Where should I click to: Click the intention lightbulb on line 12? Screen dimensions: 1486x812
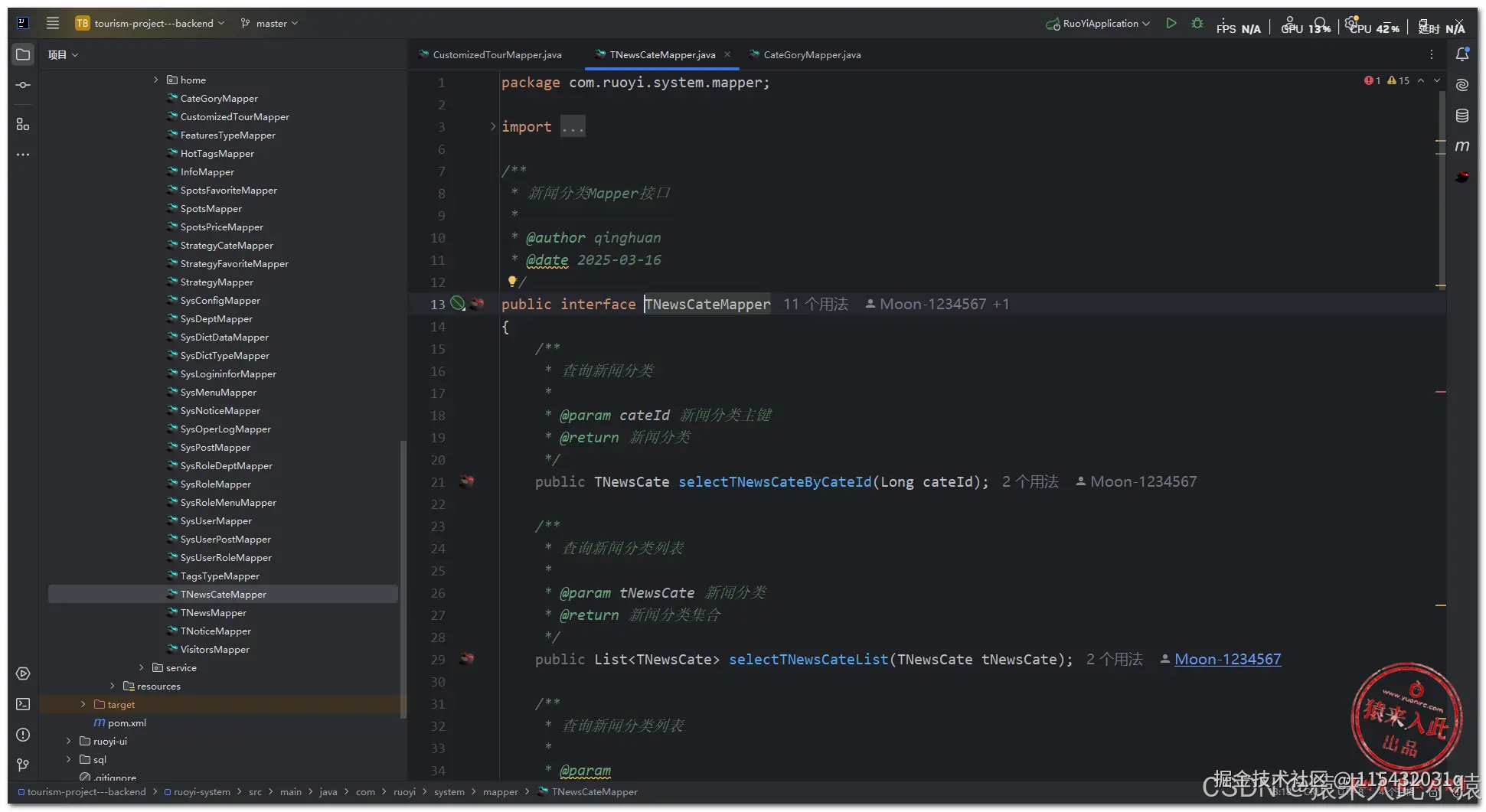512,281
